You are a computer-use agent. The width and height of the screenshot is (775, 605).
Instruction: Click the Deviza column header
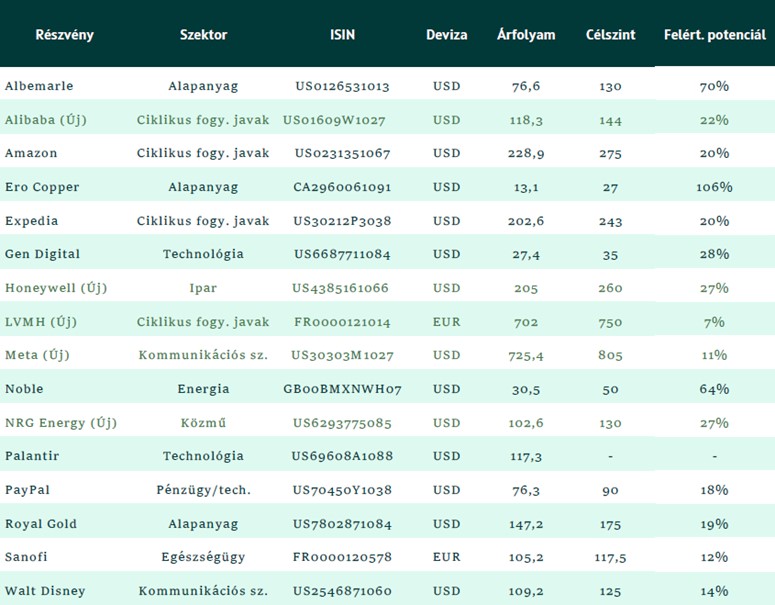click(446, 35)
